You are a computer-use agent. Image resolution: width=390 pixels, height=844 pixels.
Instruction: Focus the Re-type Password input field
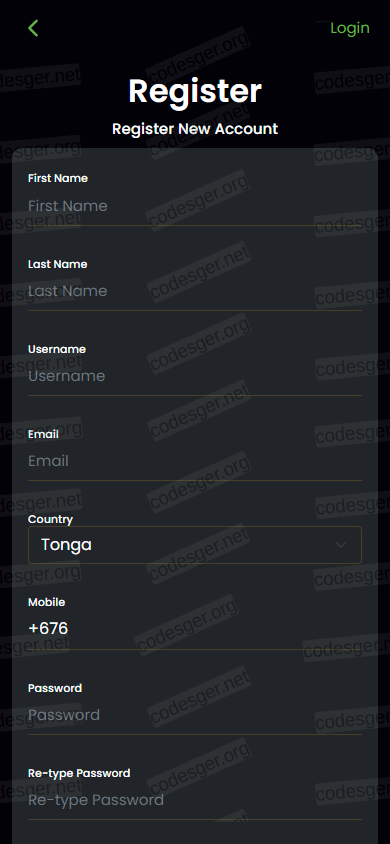pyautogui.click(x=195, y=800)
